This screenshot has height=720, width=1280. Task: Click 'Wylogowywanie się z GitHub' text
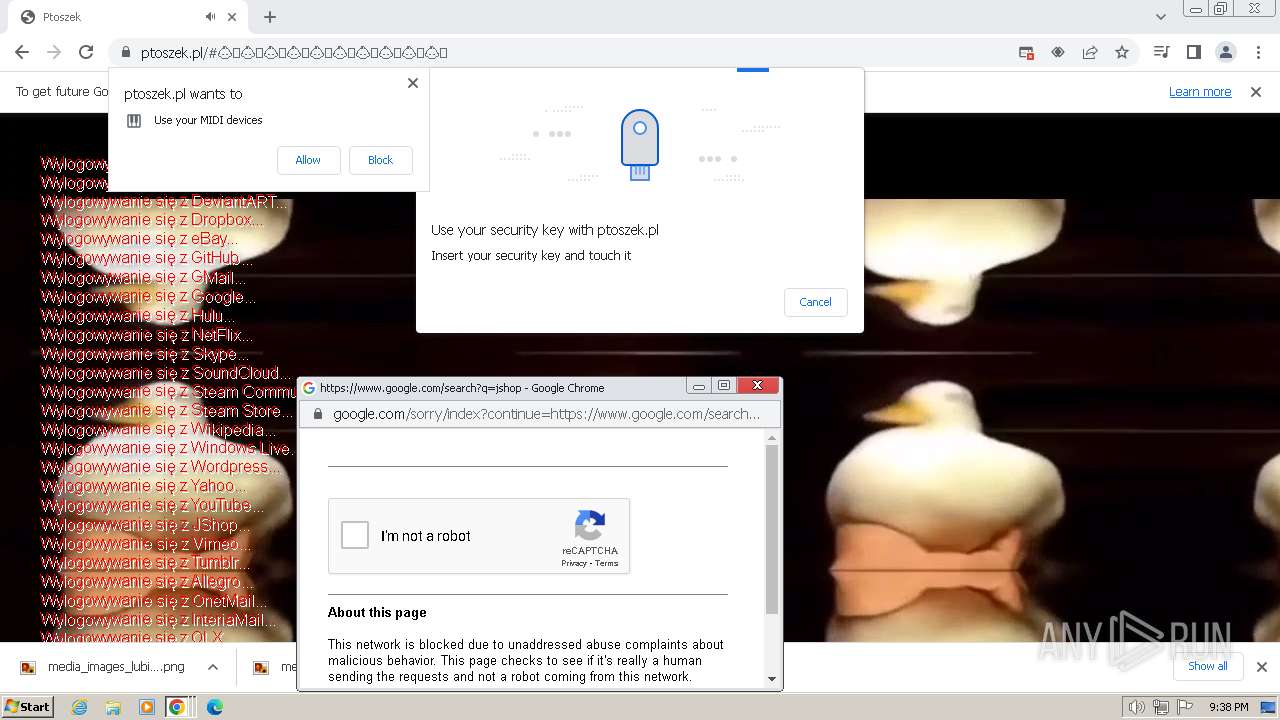pos(147,259)
